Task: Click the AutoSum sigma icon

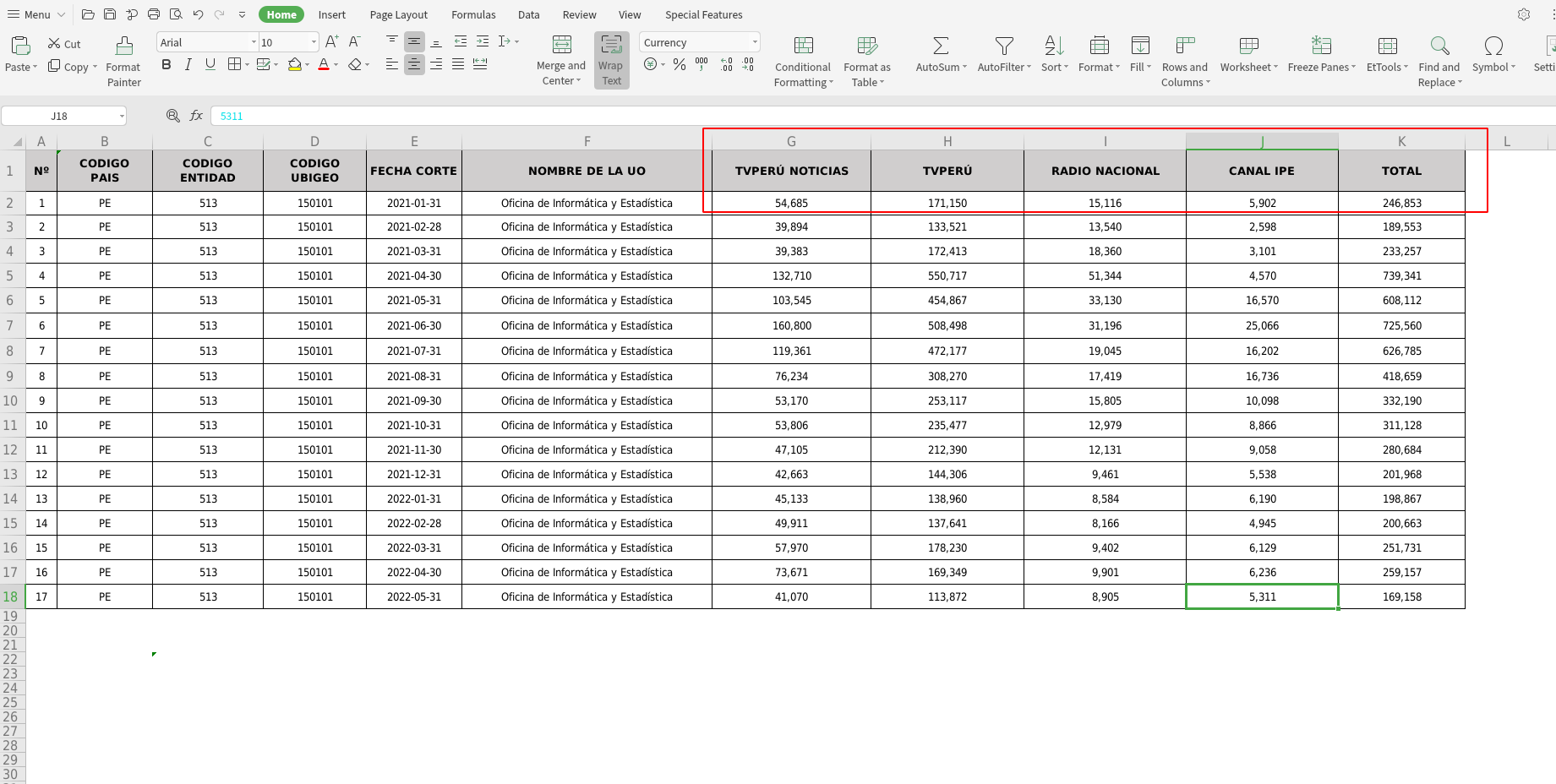Action: click(x=940, y=46)
